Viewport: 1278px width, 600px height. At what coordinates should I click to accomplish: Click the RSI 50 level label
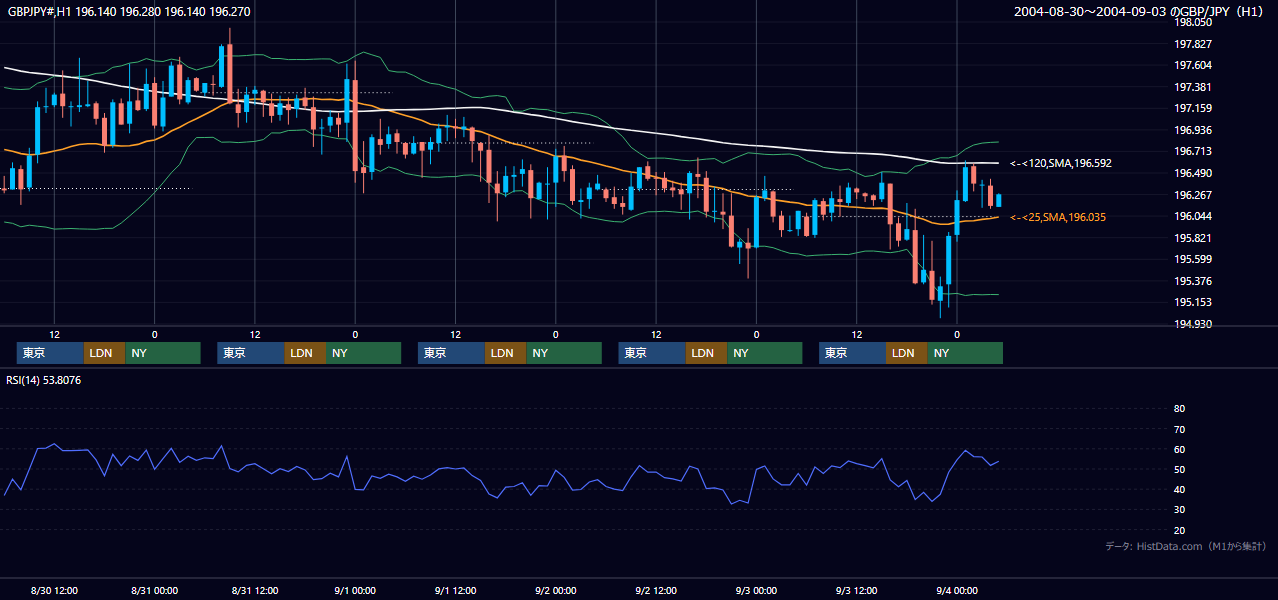pos(1179,469)
